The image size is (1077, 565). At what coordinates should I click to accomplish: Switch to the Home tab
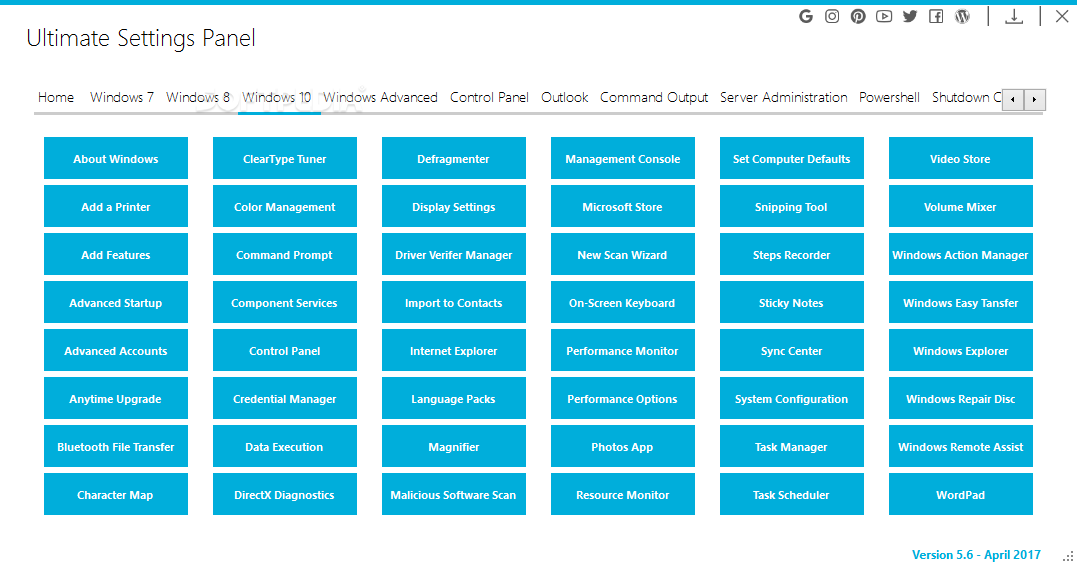(x=56, y=97)
